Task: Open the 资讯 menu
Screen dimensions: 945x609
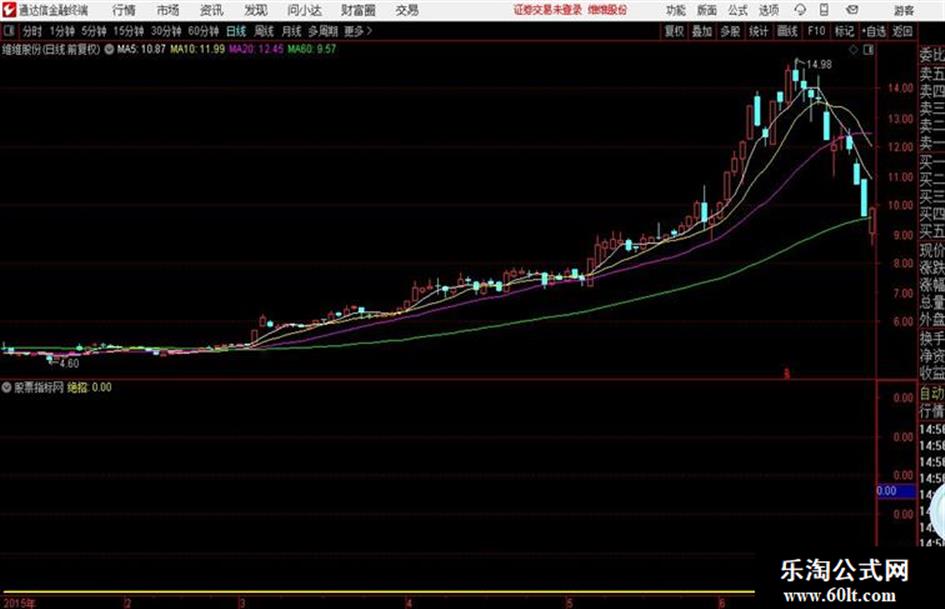Action: click(212, 10)
